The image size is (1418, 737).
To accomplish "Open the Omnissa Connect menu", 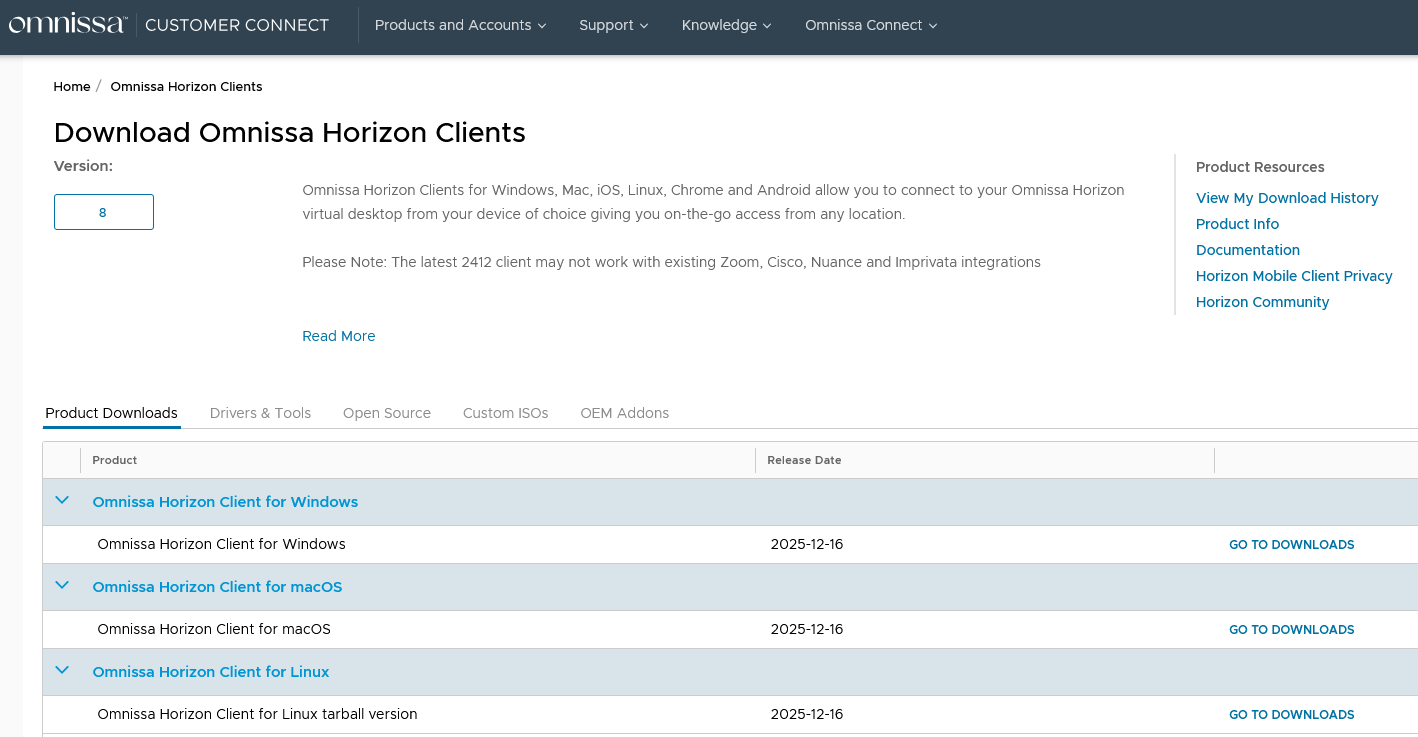I will (x=870, y=25).
